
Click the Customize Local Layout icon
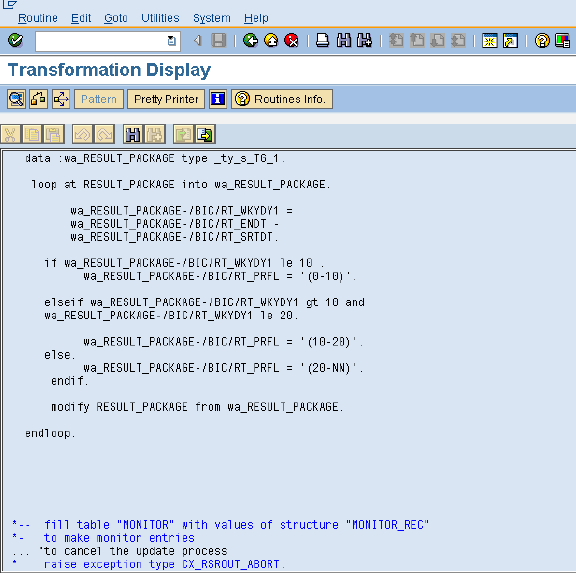click(562, 40)
